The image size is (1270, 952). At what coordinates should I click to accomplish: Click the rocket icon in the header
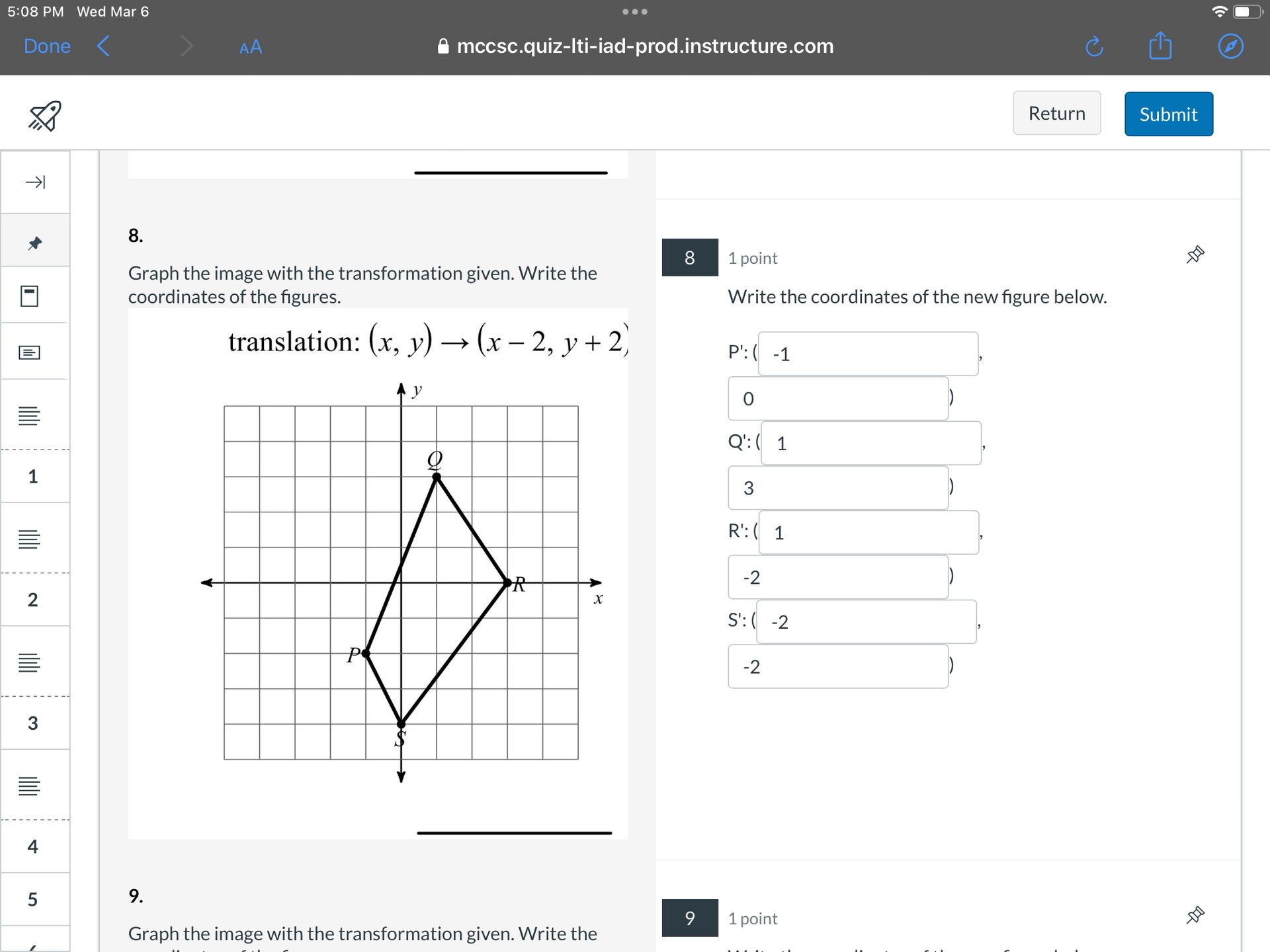coord(44,116)
